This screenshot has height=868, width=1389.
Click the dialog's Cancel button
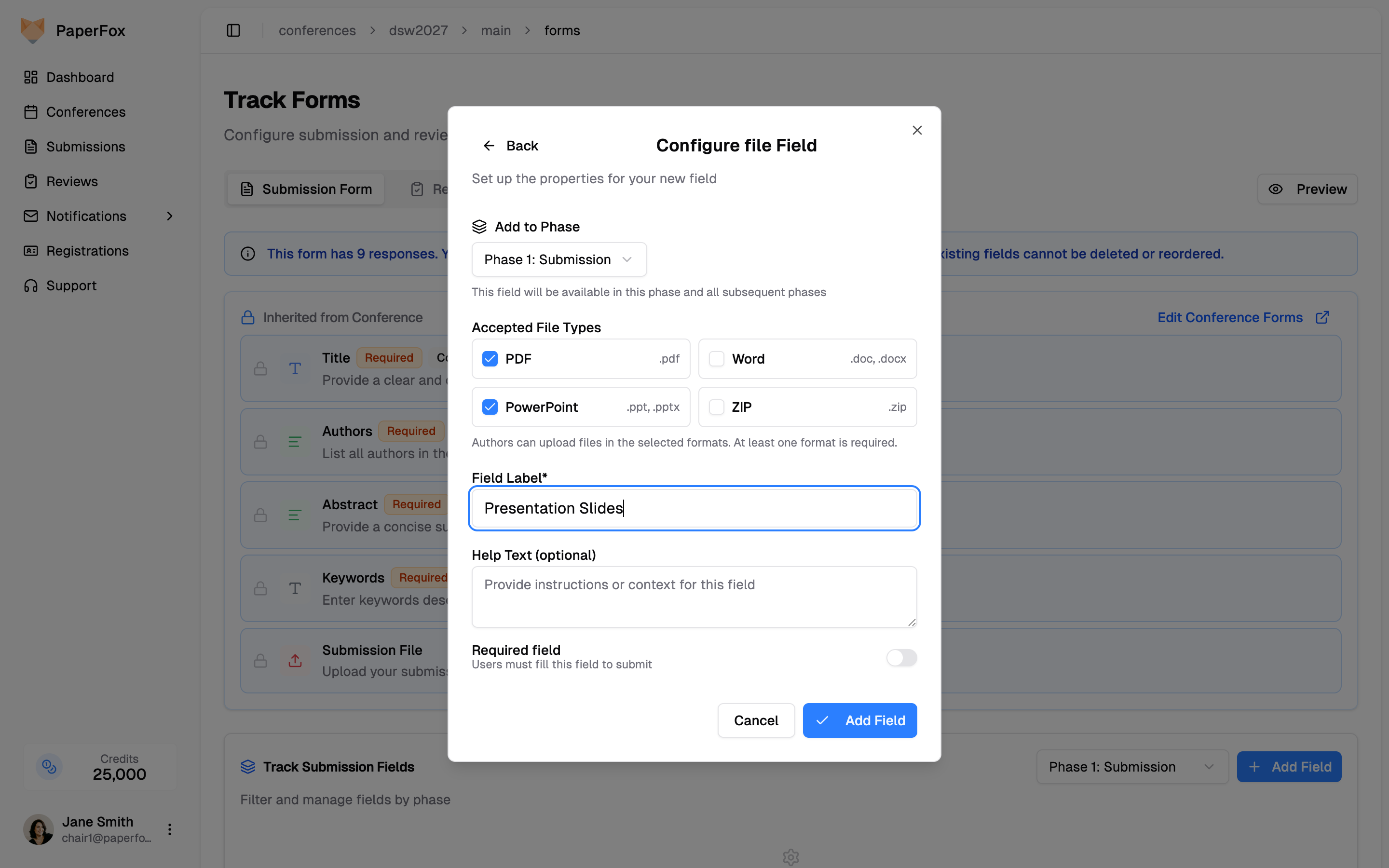coord(756,720)
